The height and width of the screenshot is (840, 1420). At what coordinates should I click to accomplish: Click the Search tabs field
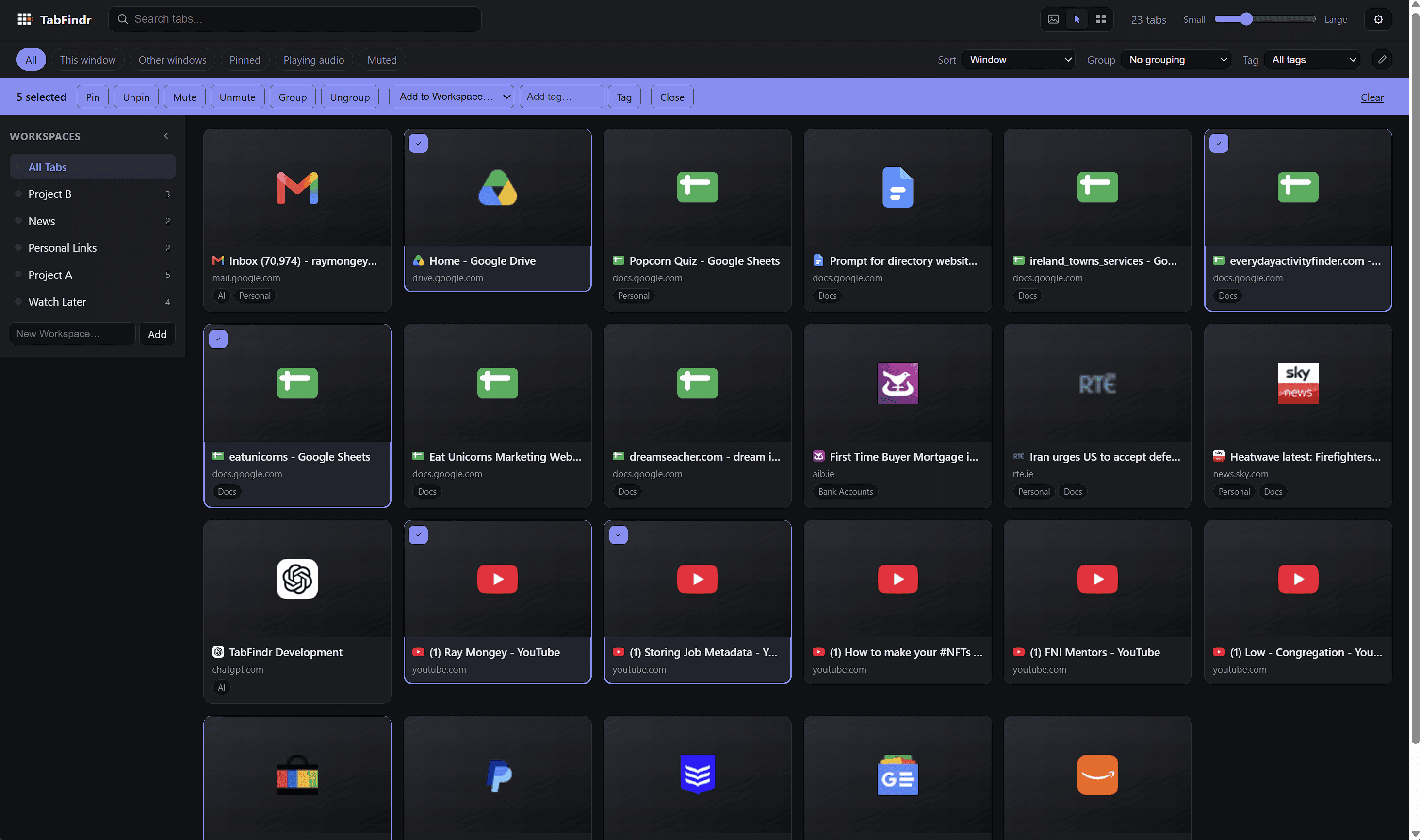(x=294, y=19)
